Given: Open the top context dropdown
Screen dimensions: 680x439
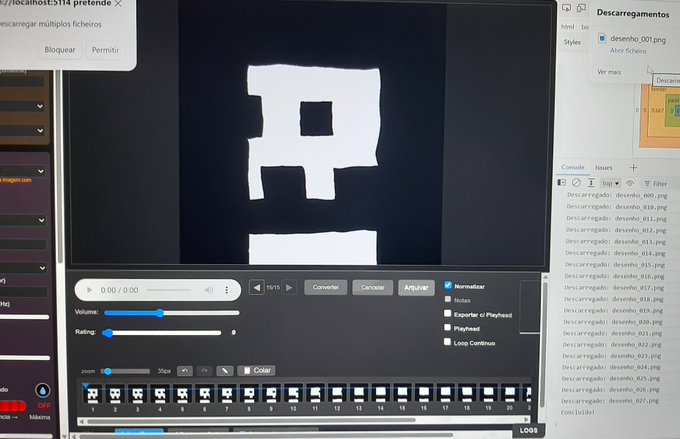Looking at the screenshot, I should click(611, 183).
